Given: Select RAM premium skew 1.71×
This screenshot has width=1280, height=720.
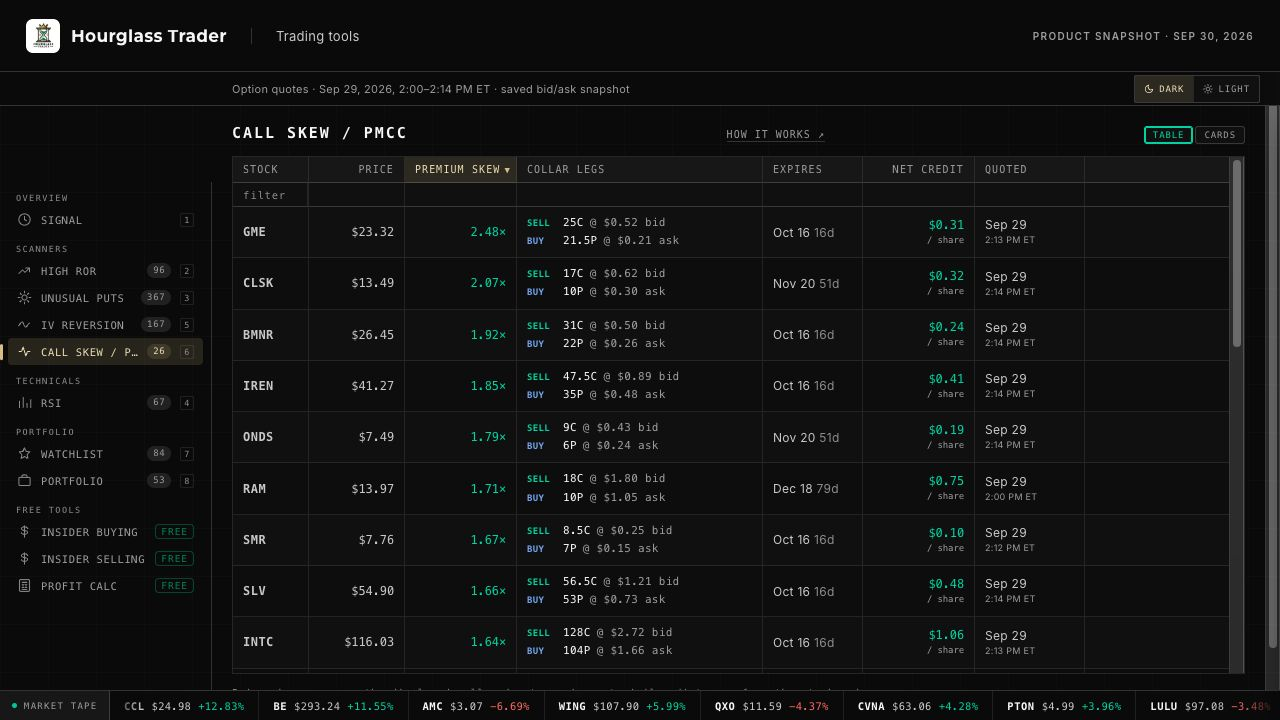Looking at the screenshot, I should [x=488, y=489].
